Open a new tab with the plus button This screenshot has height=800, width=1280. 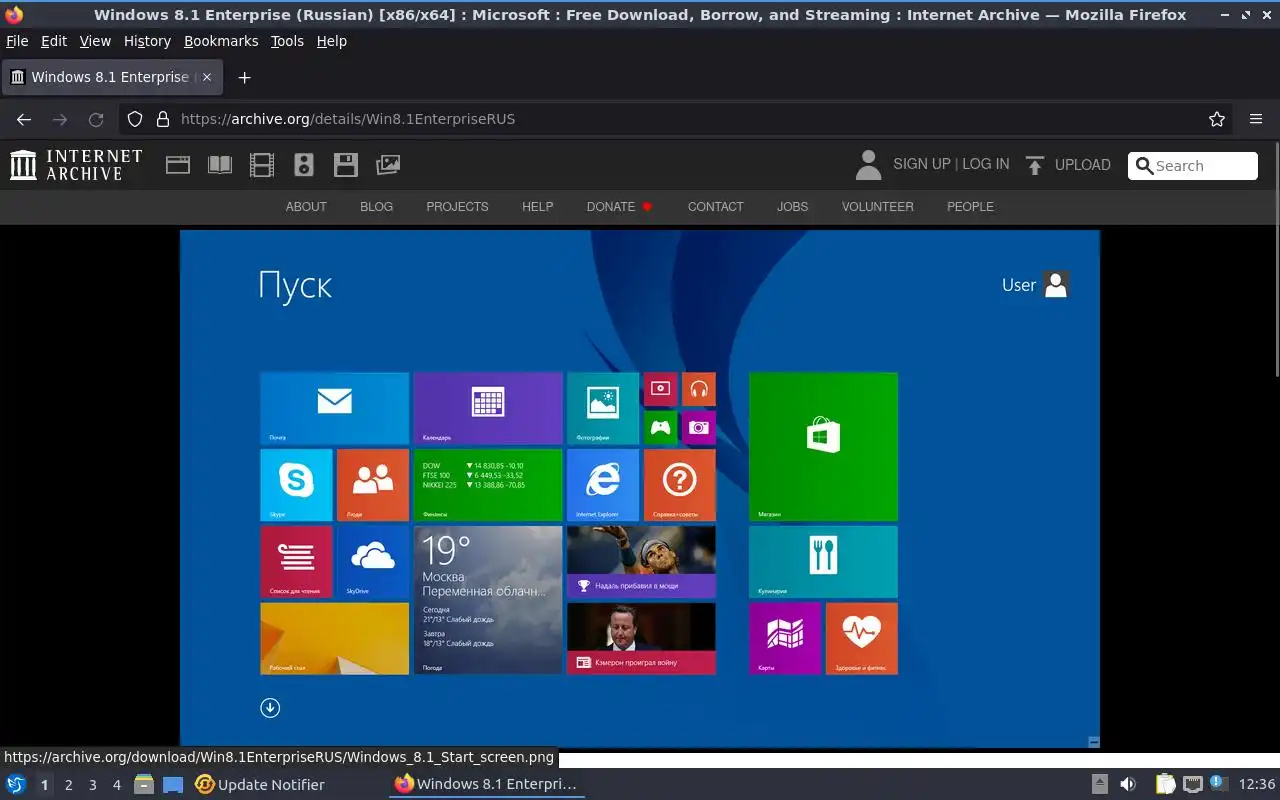click(x=244, y=77)
